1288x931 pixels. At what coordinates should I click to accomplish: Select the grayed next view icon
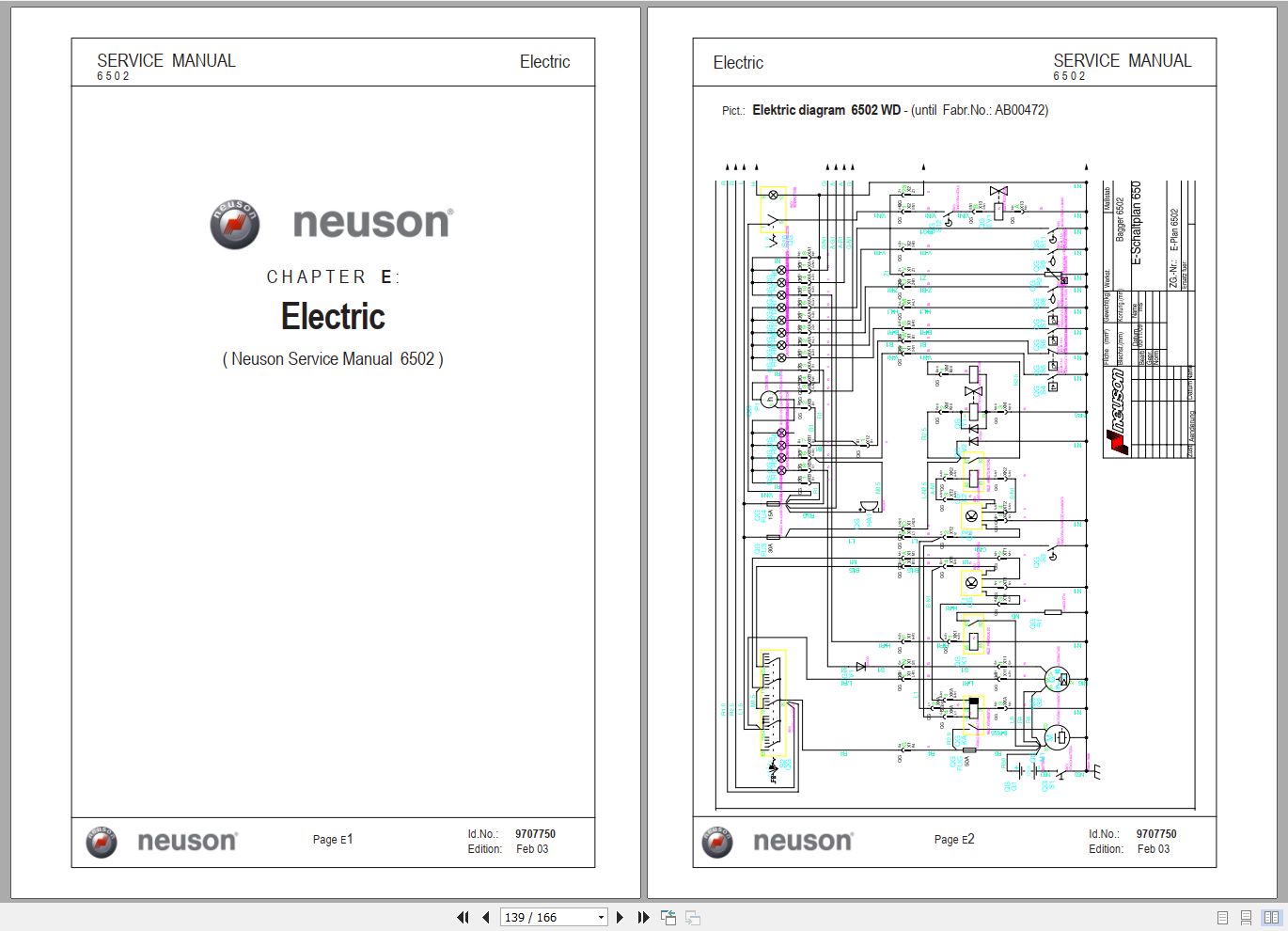(x=693, y=917)
